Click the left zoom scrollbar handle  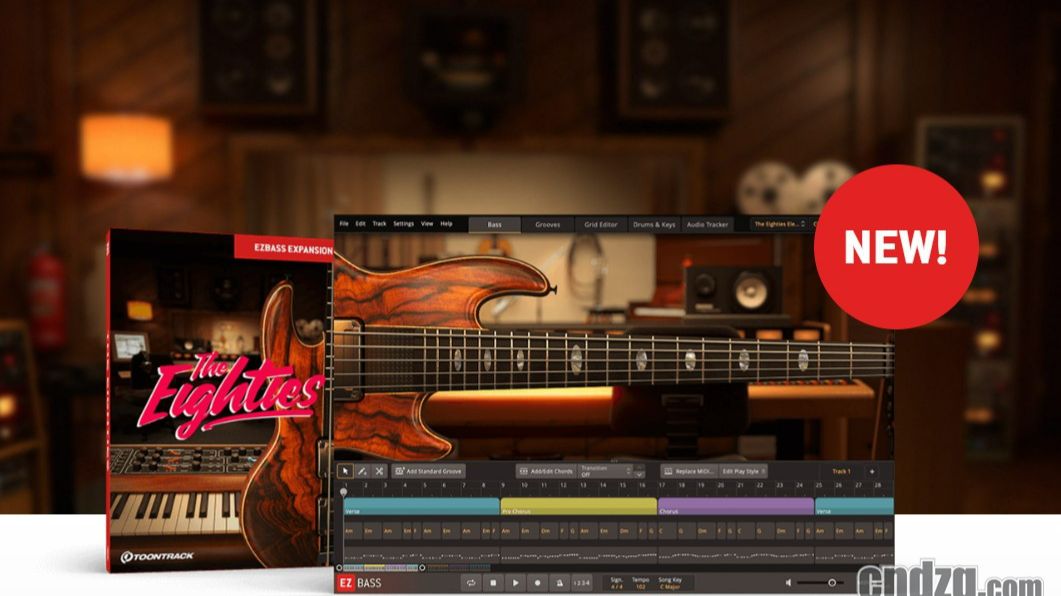(x=340, y=568)
